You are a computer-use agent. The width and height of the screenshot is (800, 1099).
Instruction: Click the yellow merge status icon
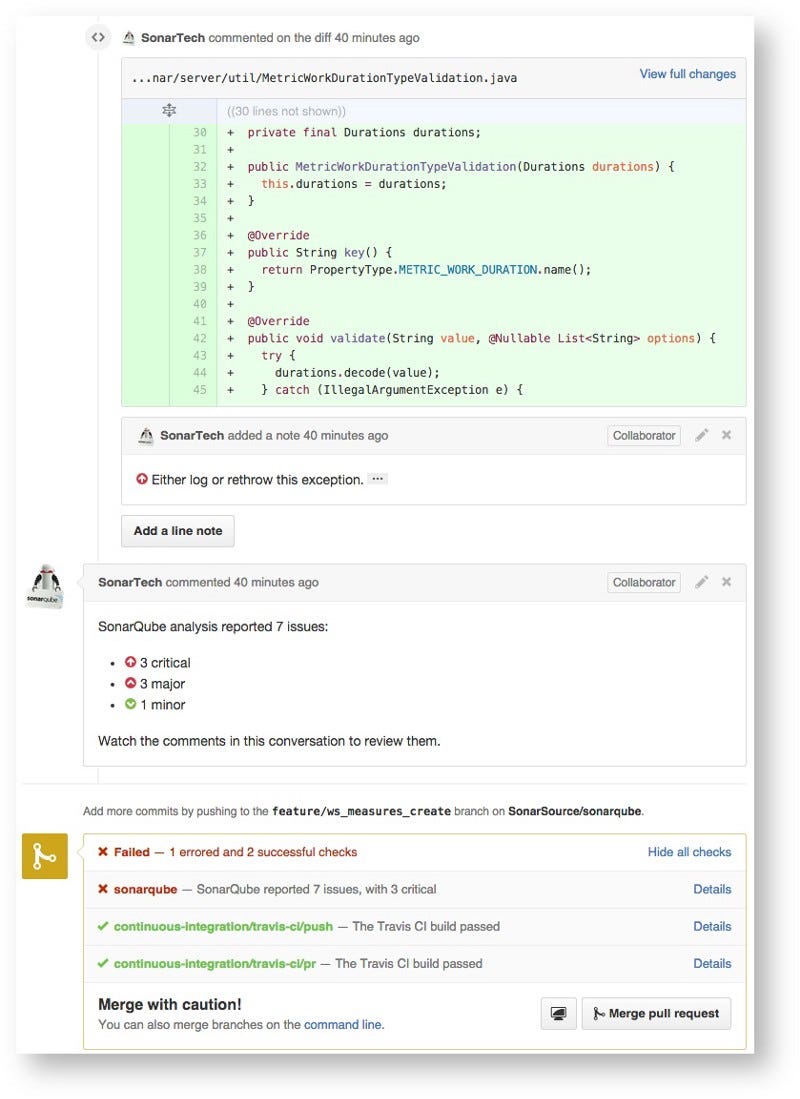(x=44, y=856)
